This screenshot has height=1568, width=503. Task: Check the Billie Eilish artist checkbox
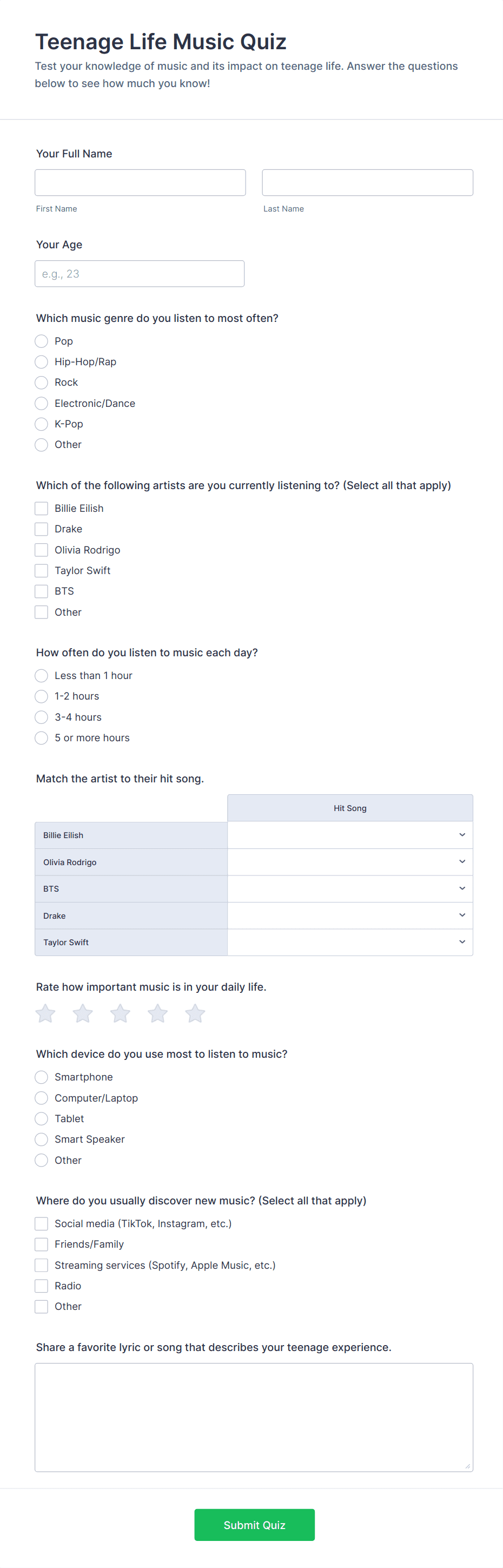click(x=41, y=508)
